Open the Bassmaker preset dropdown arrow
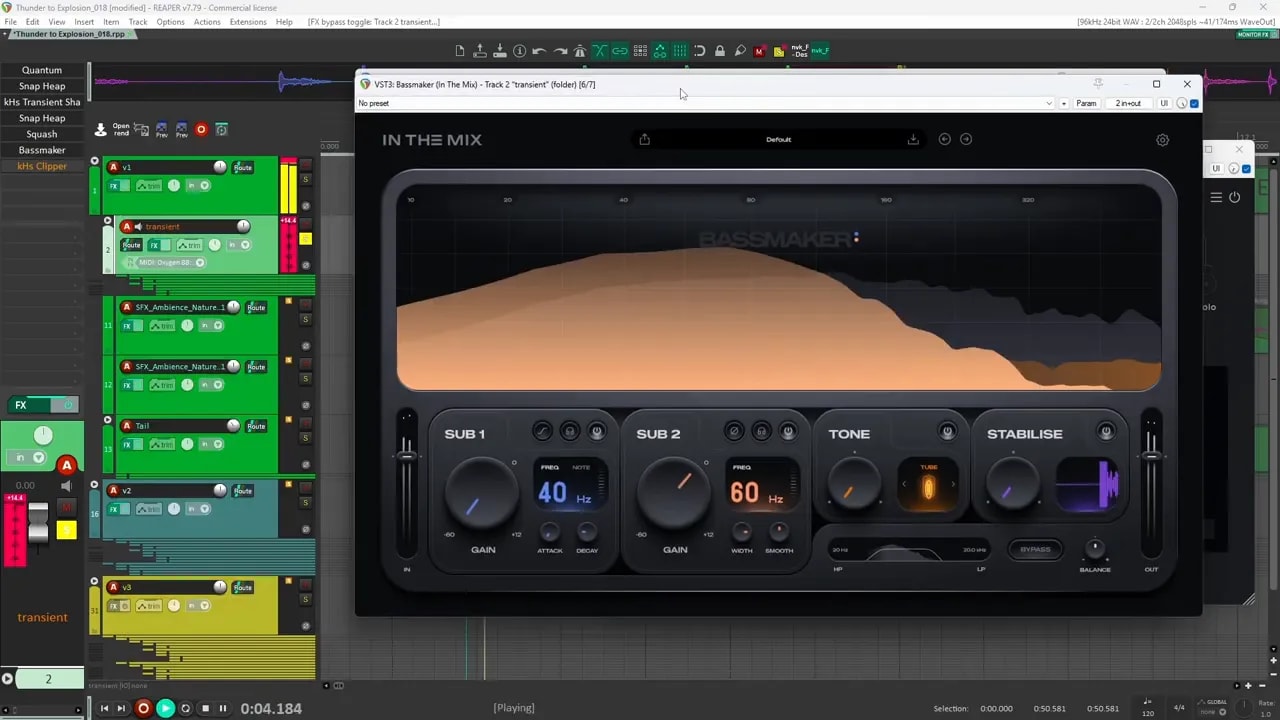The width and height of the screenshot is (1280, 720). [x=1049, y=103]
